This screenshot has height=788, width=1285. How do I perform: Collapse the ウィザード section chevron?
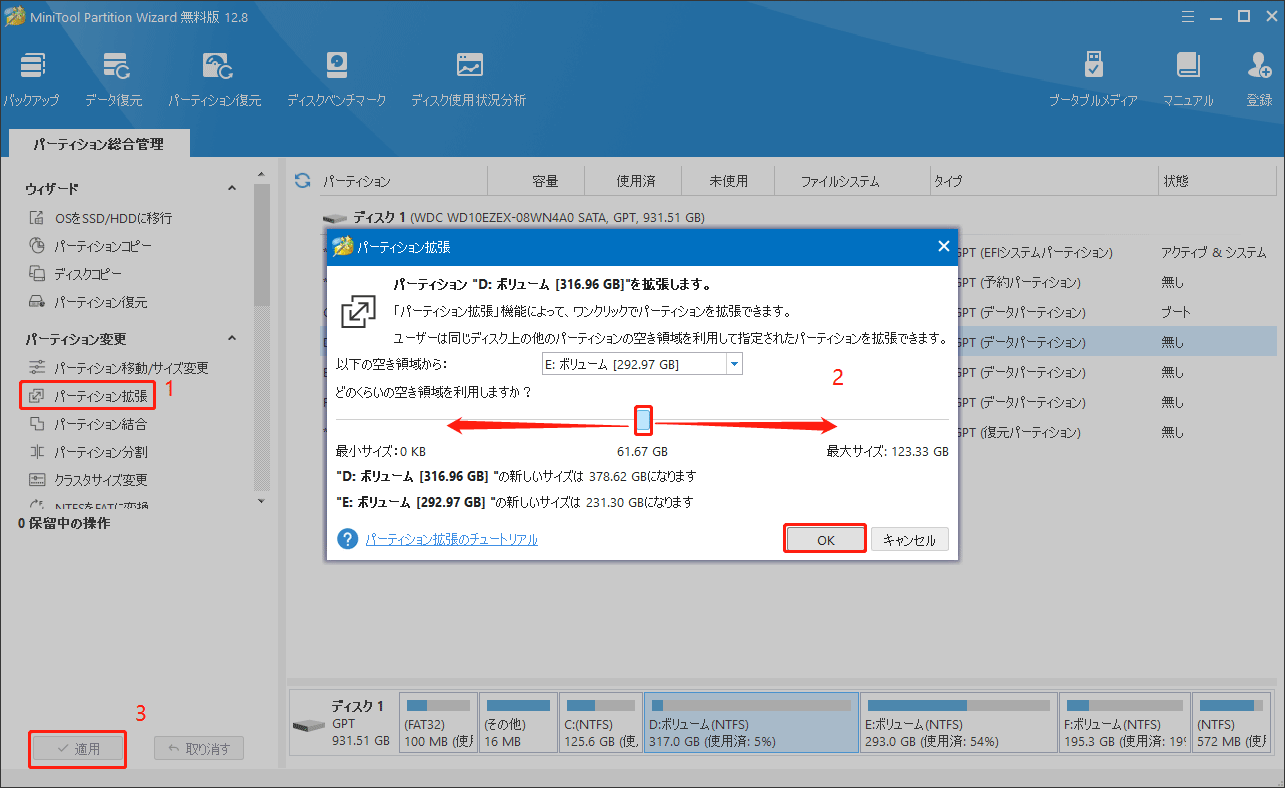tap(232, 188)
